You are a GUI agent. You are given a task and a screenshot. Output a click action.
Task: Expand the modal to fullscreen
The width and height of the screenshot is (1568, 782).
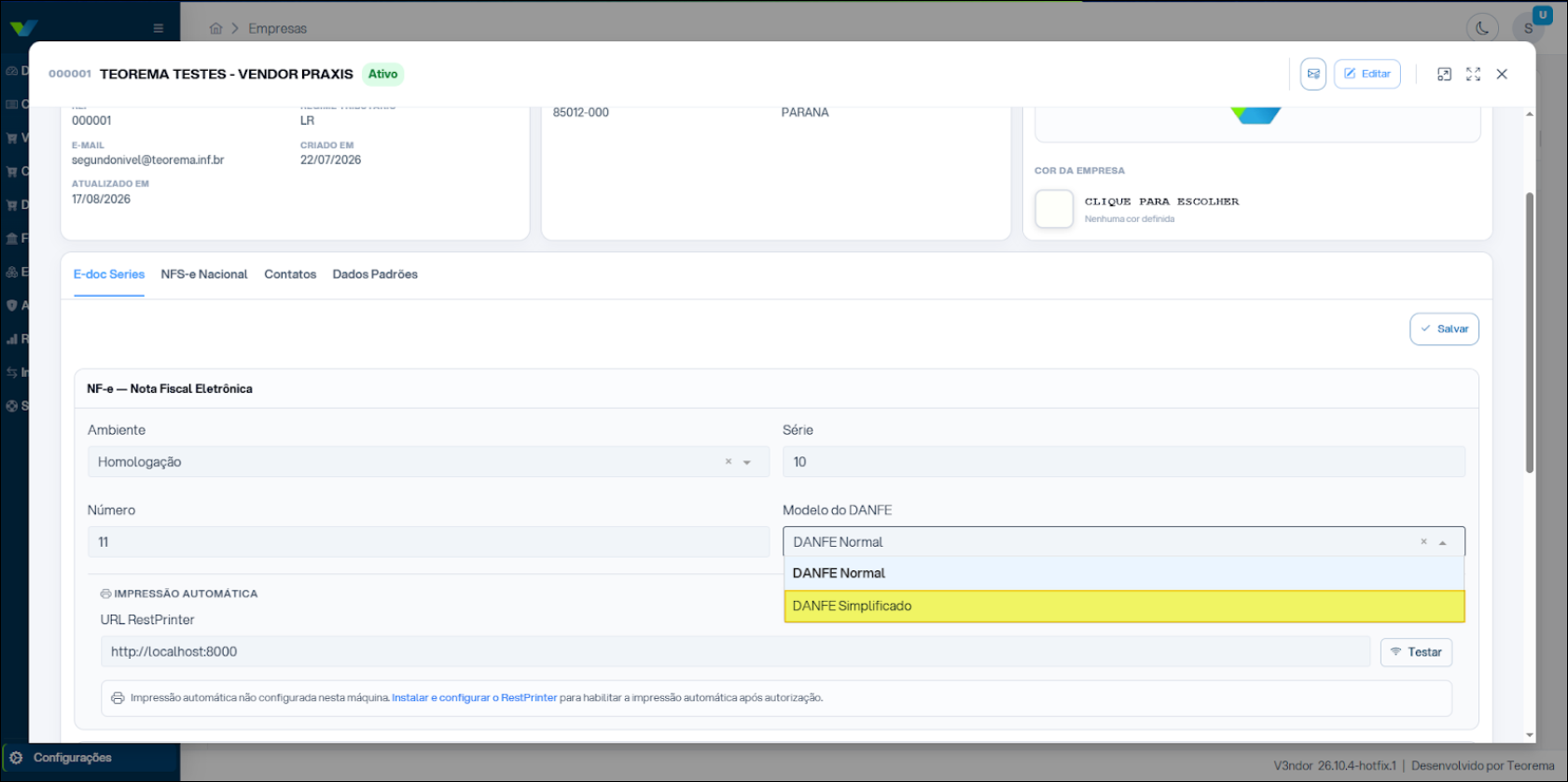coord(1473,74)
